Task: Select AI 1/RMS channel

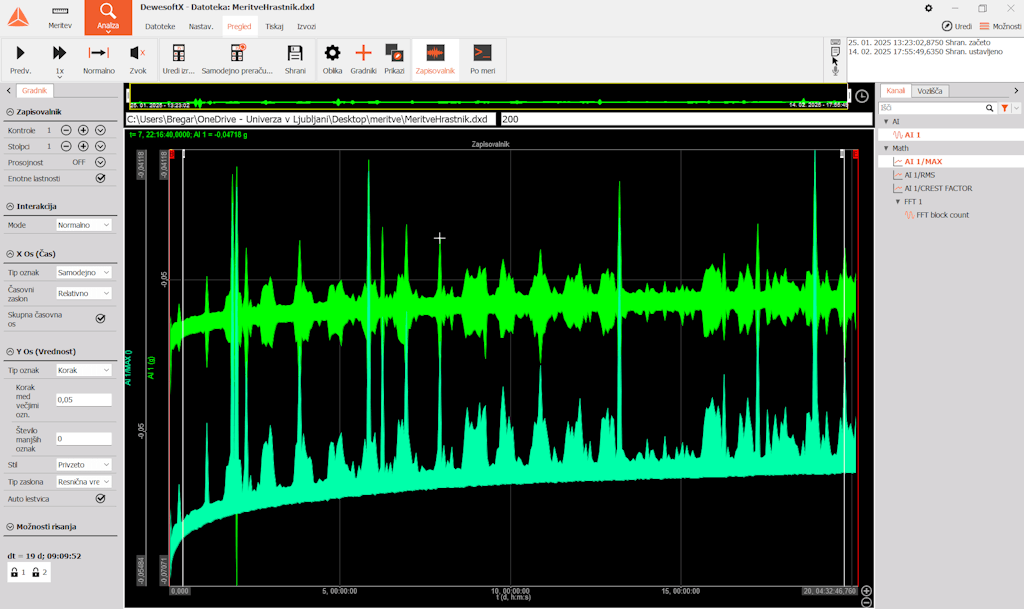Action: (920, 175)
